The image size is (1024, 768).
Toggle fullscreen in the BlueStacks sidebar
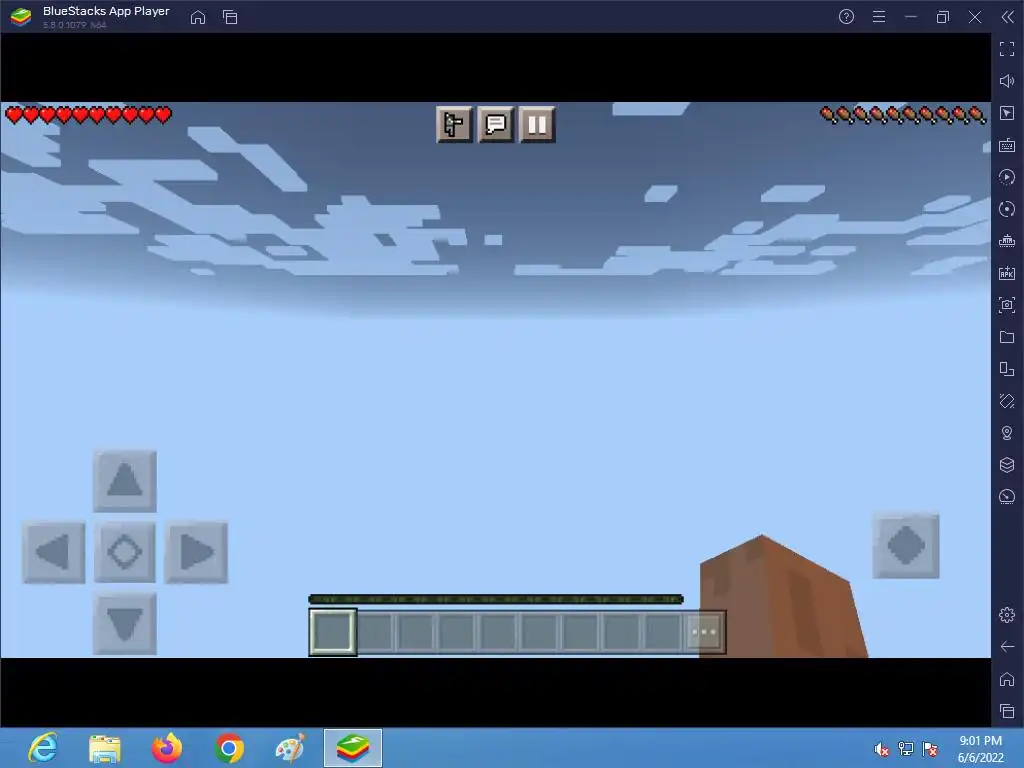pos(1007,49)
